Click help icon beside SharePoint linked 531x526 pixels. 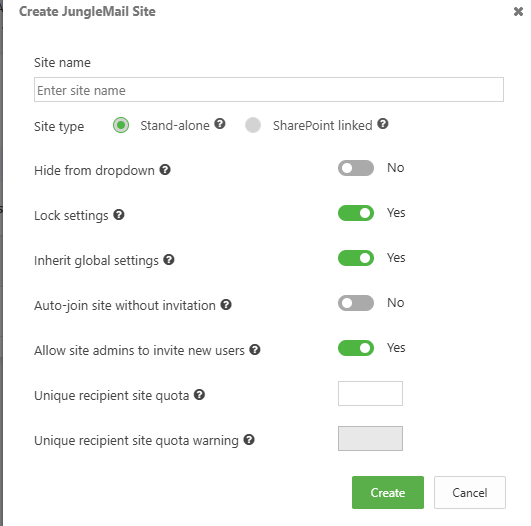pyautogui.click(x=383, y=124)
